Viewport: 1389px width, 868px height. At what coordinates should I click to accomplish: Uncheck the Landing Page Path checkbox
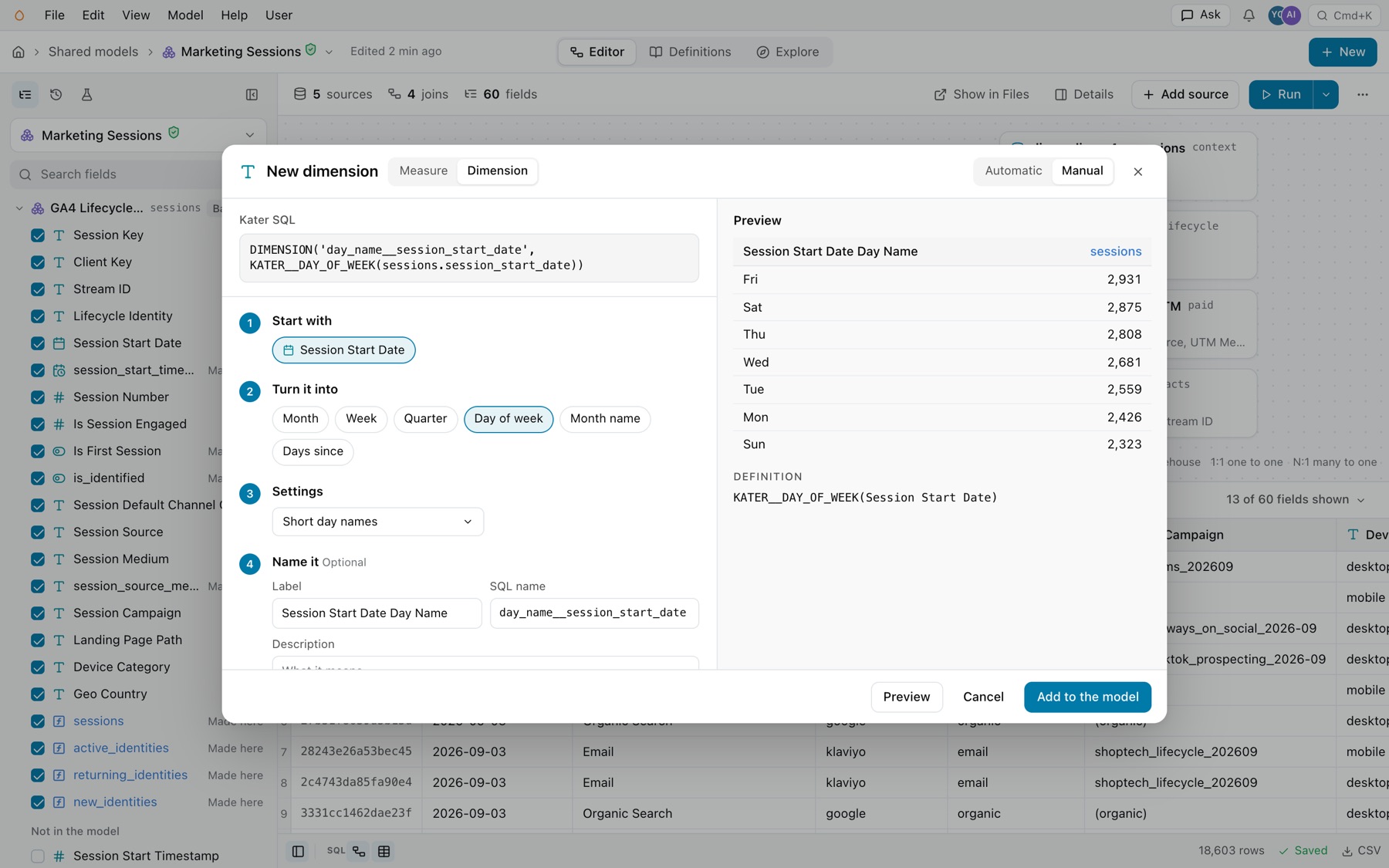coord(38,640)
